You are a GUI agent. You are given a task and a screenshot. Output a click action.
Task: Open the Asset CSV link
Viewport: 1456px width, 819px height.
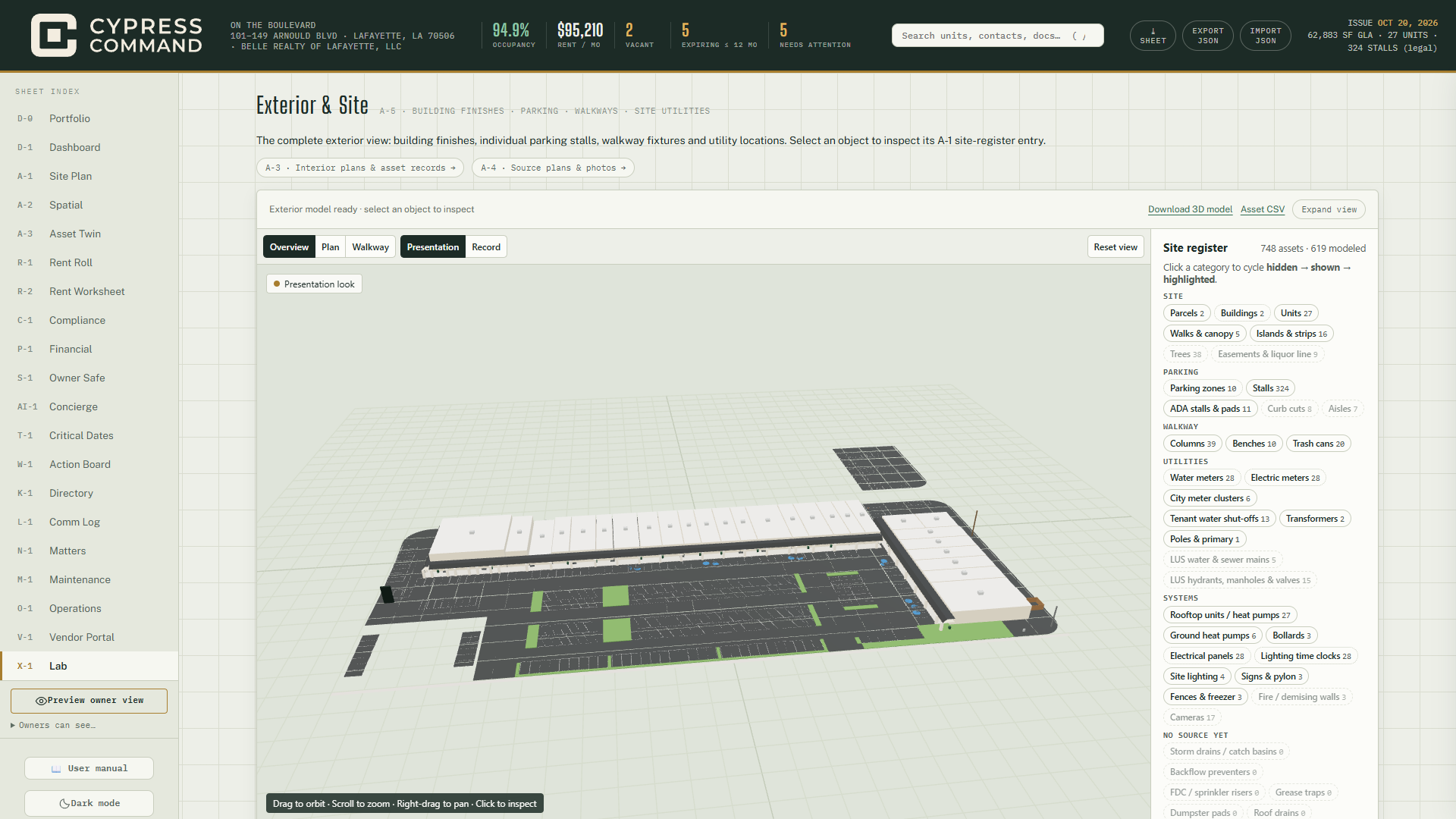1263,209
